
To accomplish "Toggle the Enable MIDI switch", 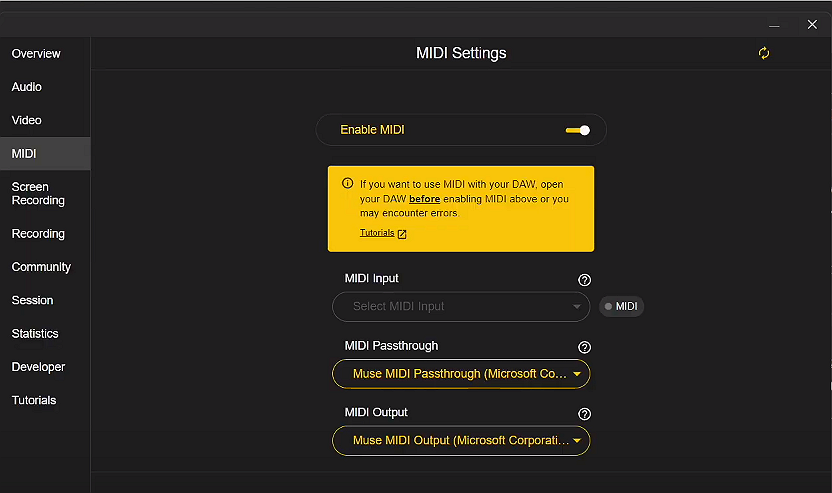I will [577, 130].
